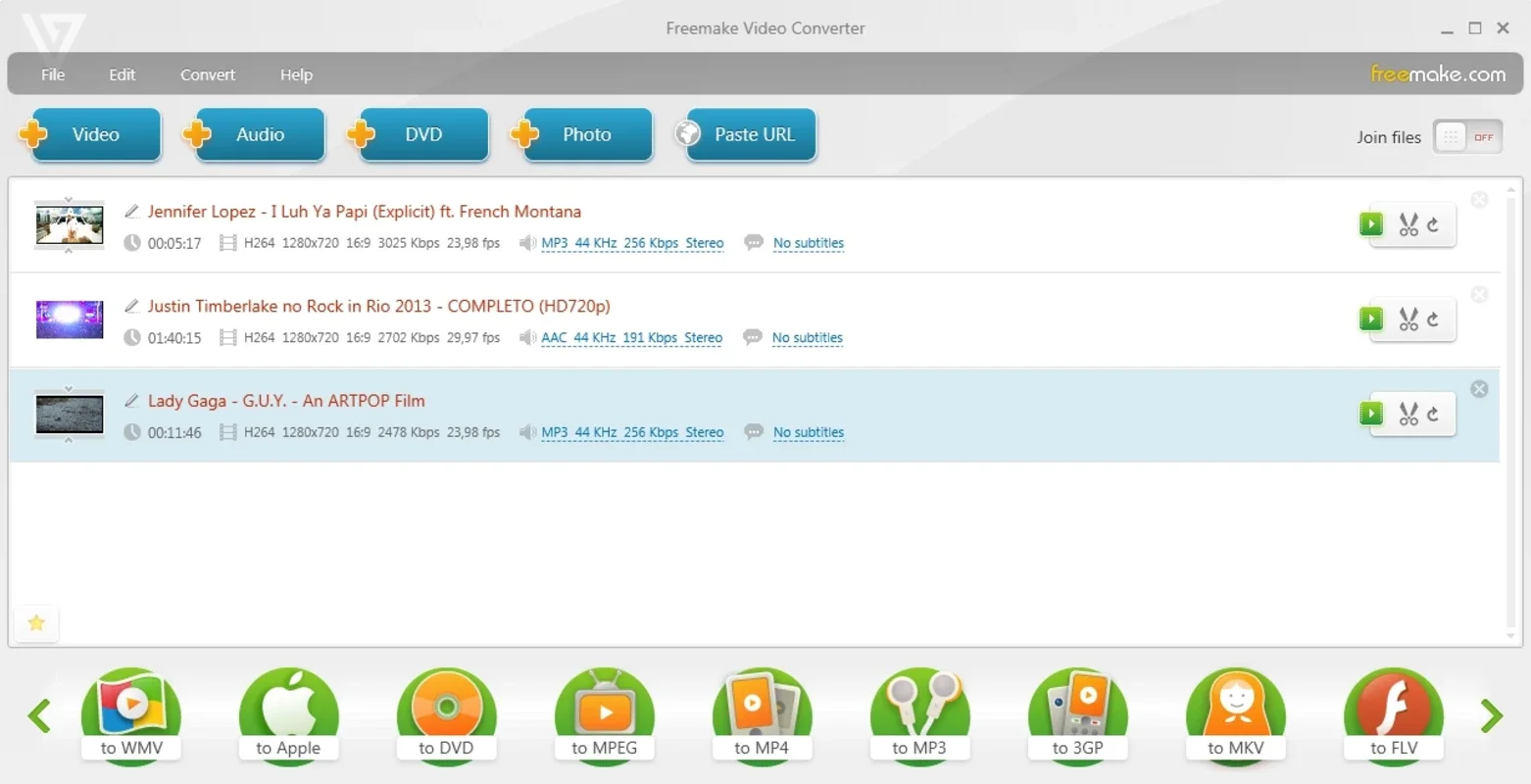The image size is (1531, 784).
Task: Move Jennifer Lopez video up with arrow above thumbnail
Action: tap(69, 199)
